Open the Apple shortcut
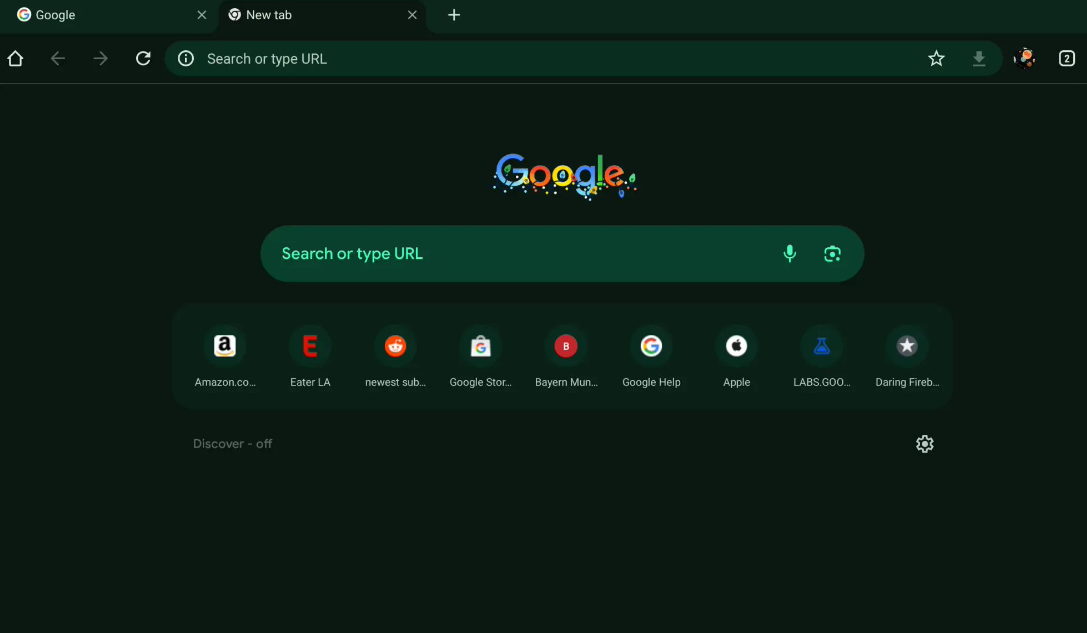1087x633 pixels. click(736, 356)
